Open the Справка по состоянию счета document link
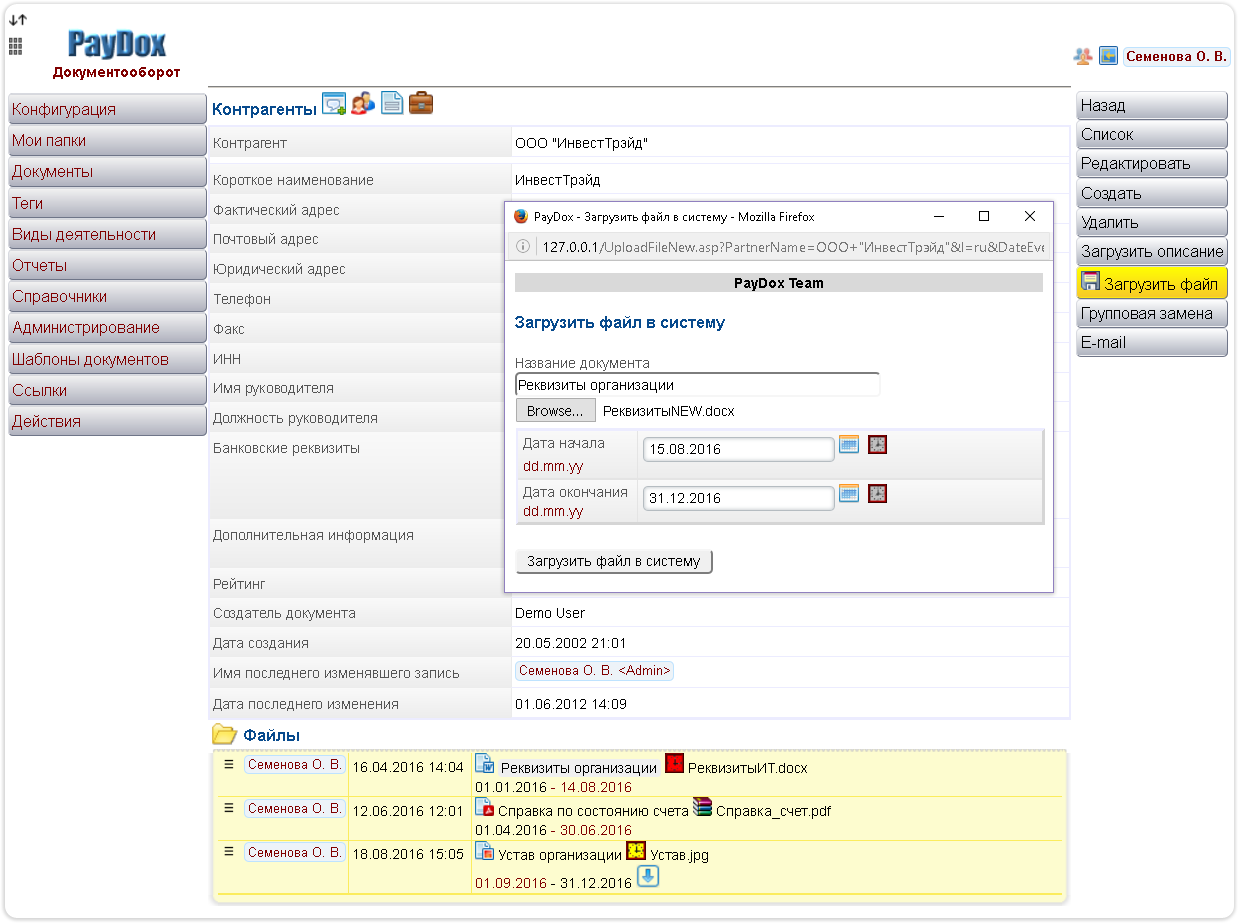The height and width of the screenshot is (924, 1240). [x=593, y=811]
